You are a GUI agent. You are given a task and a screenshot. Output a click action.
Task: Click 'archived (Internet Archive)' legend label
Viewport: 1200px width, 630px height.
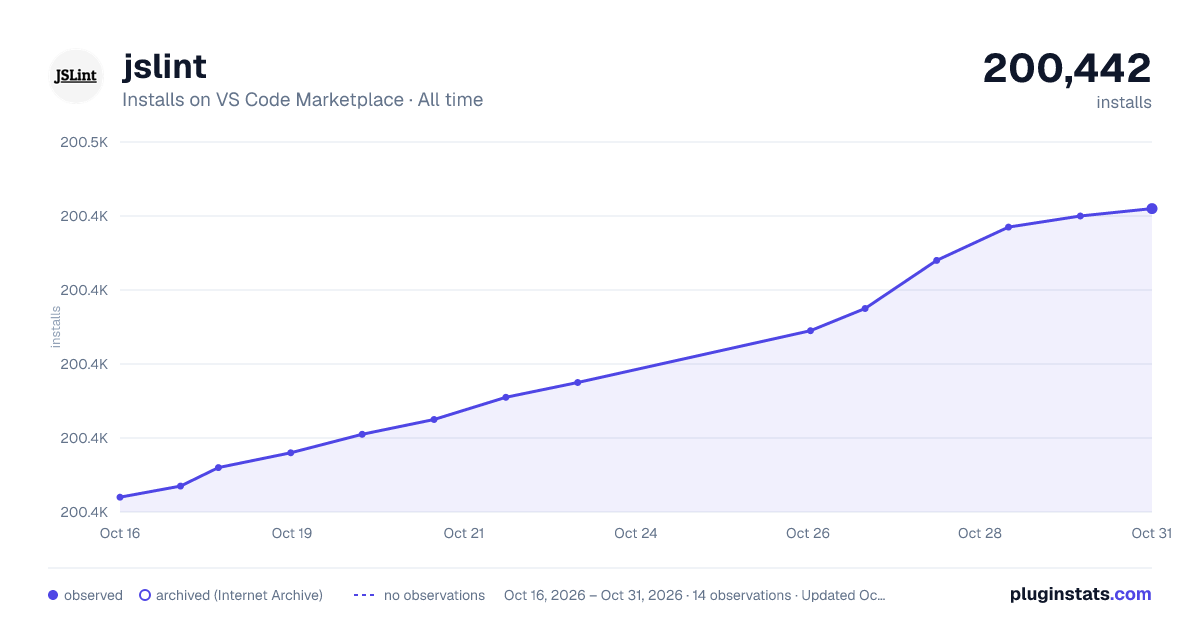239,595
